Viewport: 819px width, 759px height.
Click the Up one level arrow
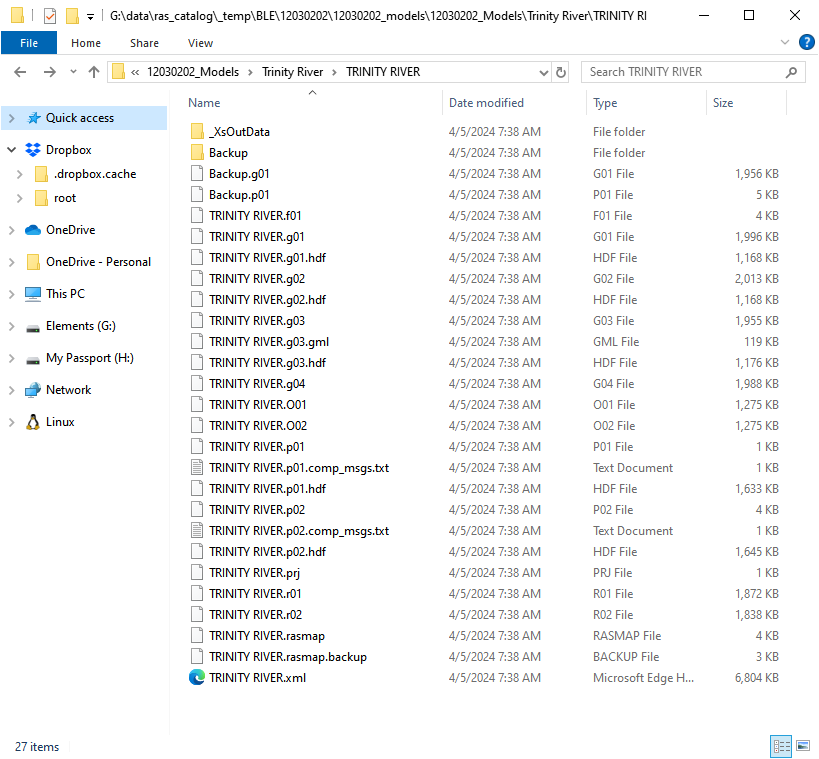coord(94,72)
